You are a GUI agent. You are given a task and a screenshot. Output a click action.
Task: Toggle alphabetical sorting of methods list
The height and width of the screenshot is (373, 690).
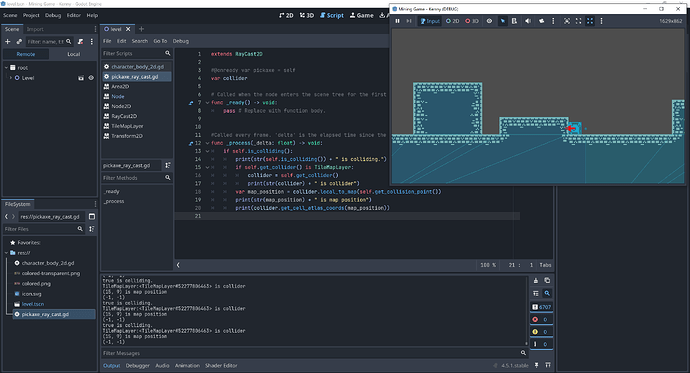pyautogui.click(x=168, y=165)
